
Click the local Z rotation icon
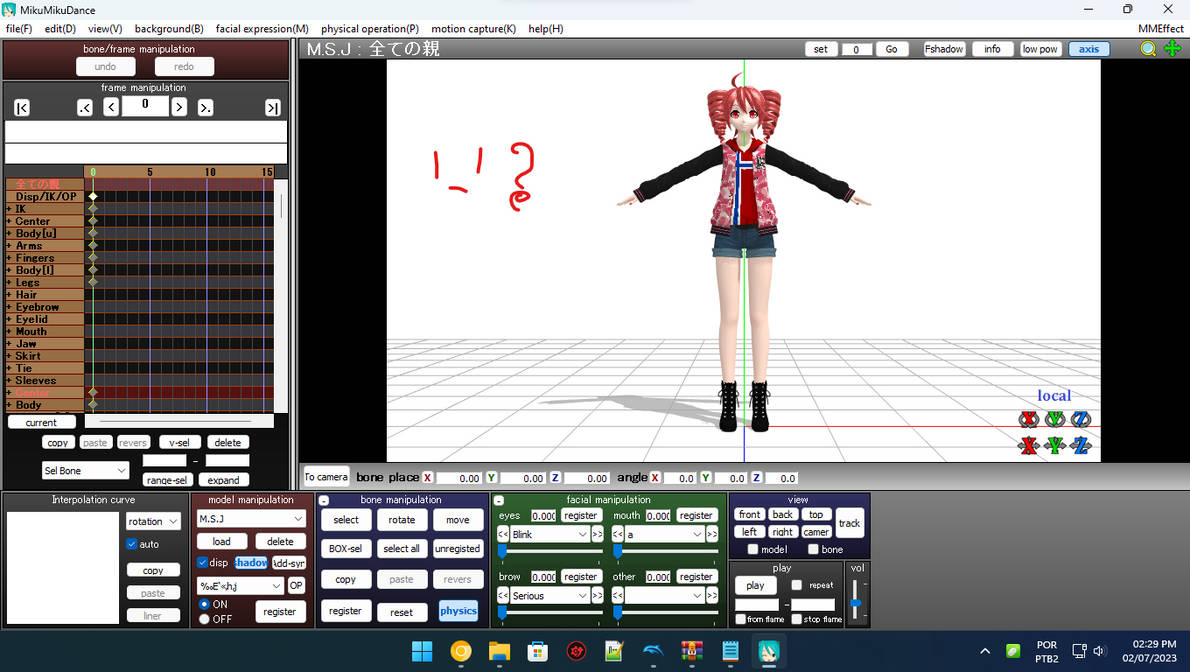[1081, 419]
